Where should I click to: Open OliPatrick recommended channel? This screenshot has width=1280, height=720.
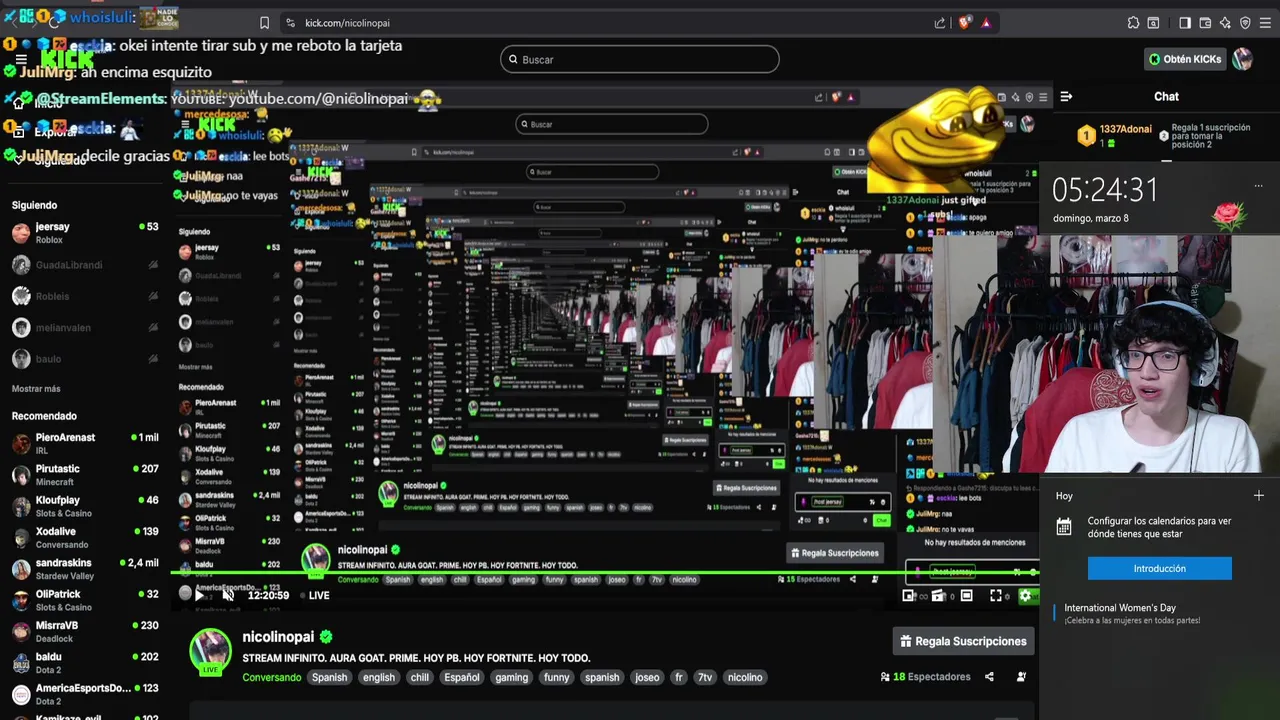[85, 600]
